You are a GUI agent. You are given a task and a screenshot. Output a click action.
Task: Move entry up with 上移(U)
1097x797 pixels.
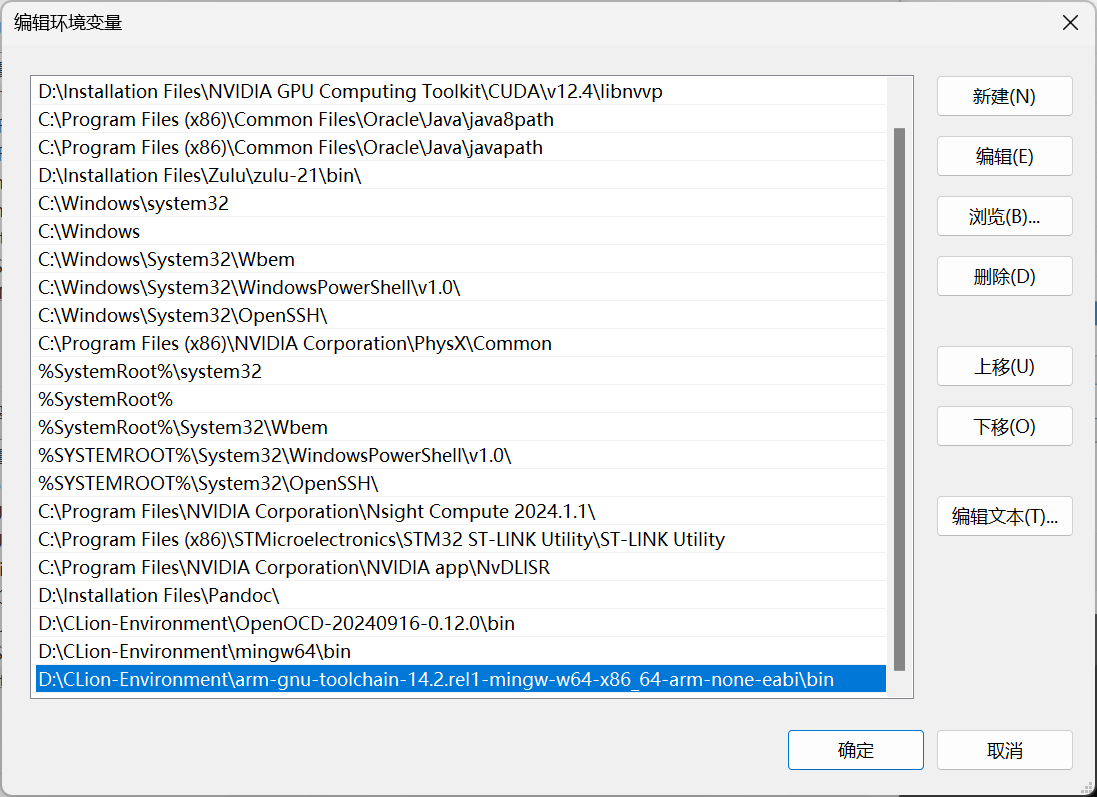point(1004,366)
